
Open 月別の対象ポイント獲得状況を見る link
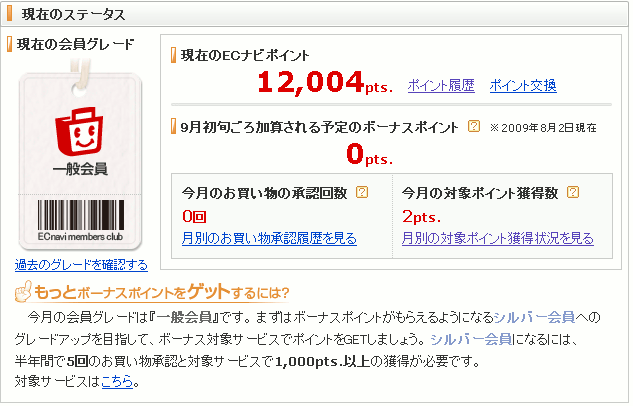point(498,238)
